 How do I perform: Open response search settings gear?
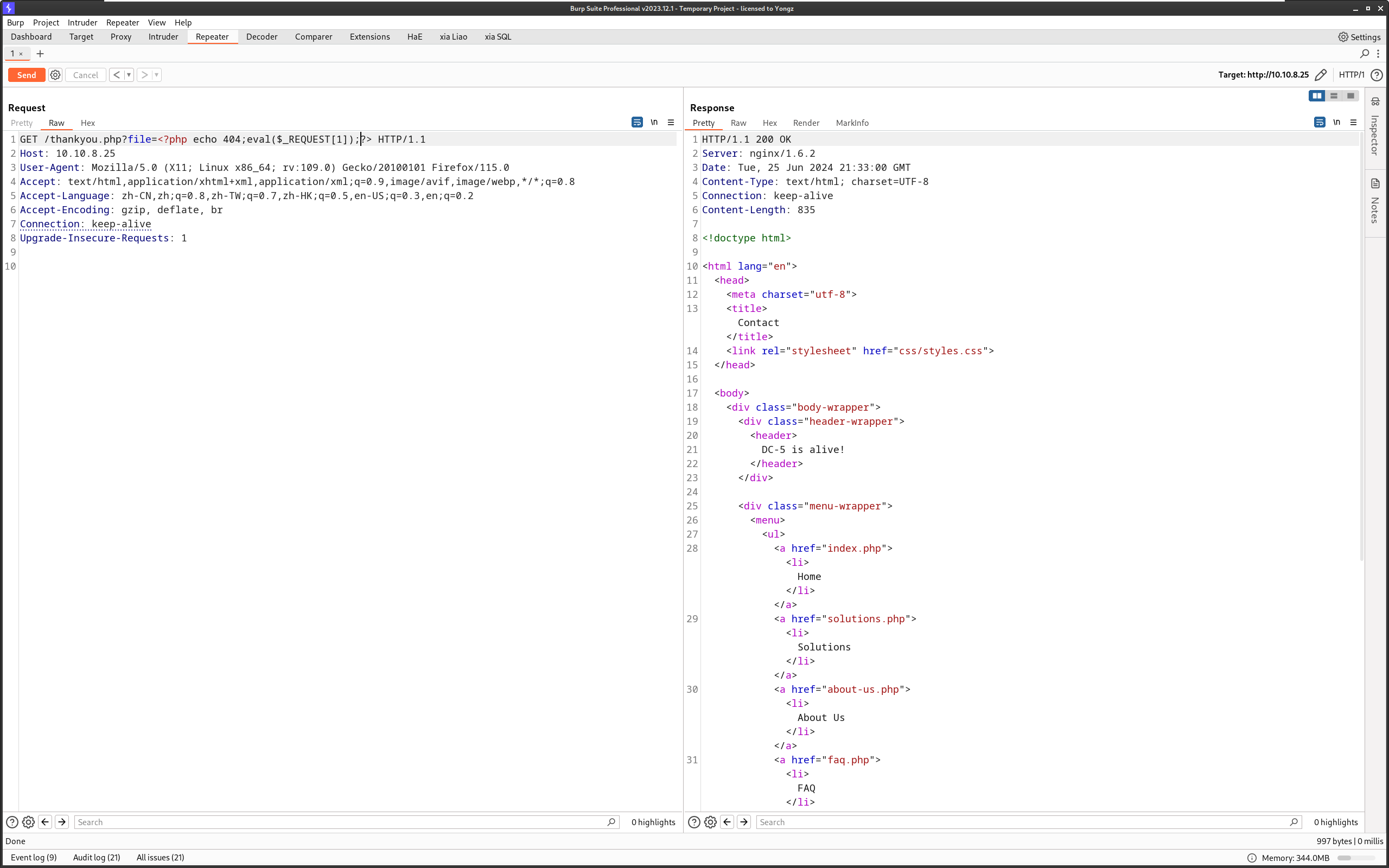(711, 822)
